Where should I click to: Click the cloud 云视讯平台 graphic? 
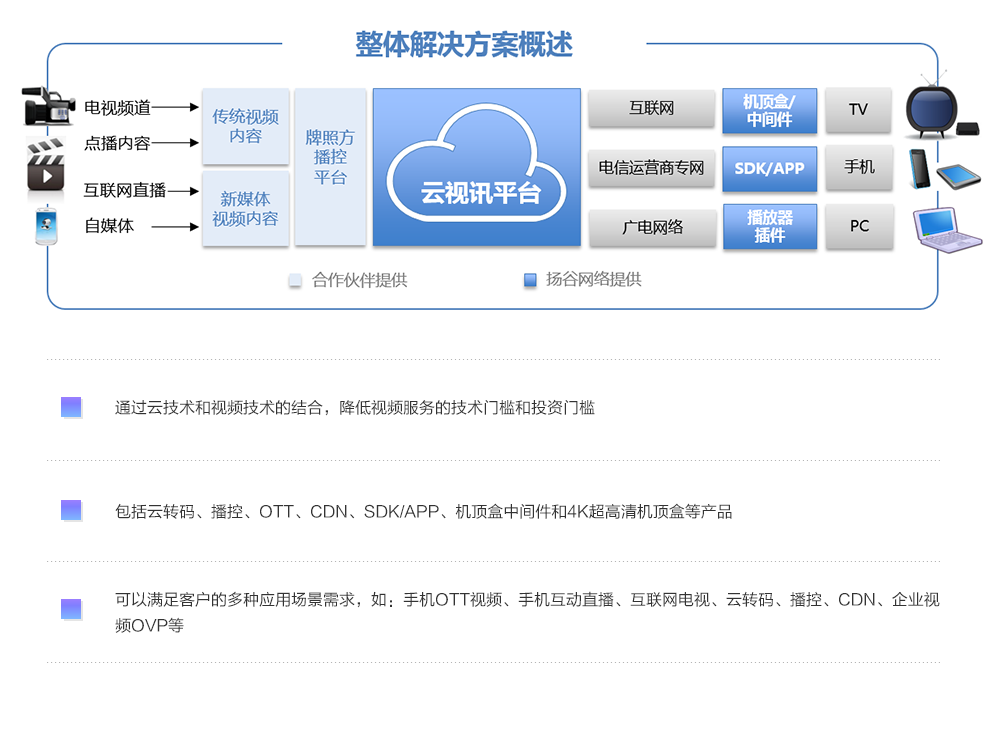point(477,167)
